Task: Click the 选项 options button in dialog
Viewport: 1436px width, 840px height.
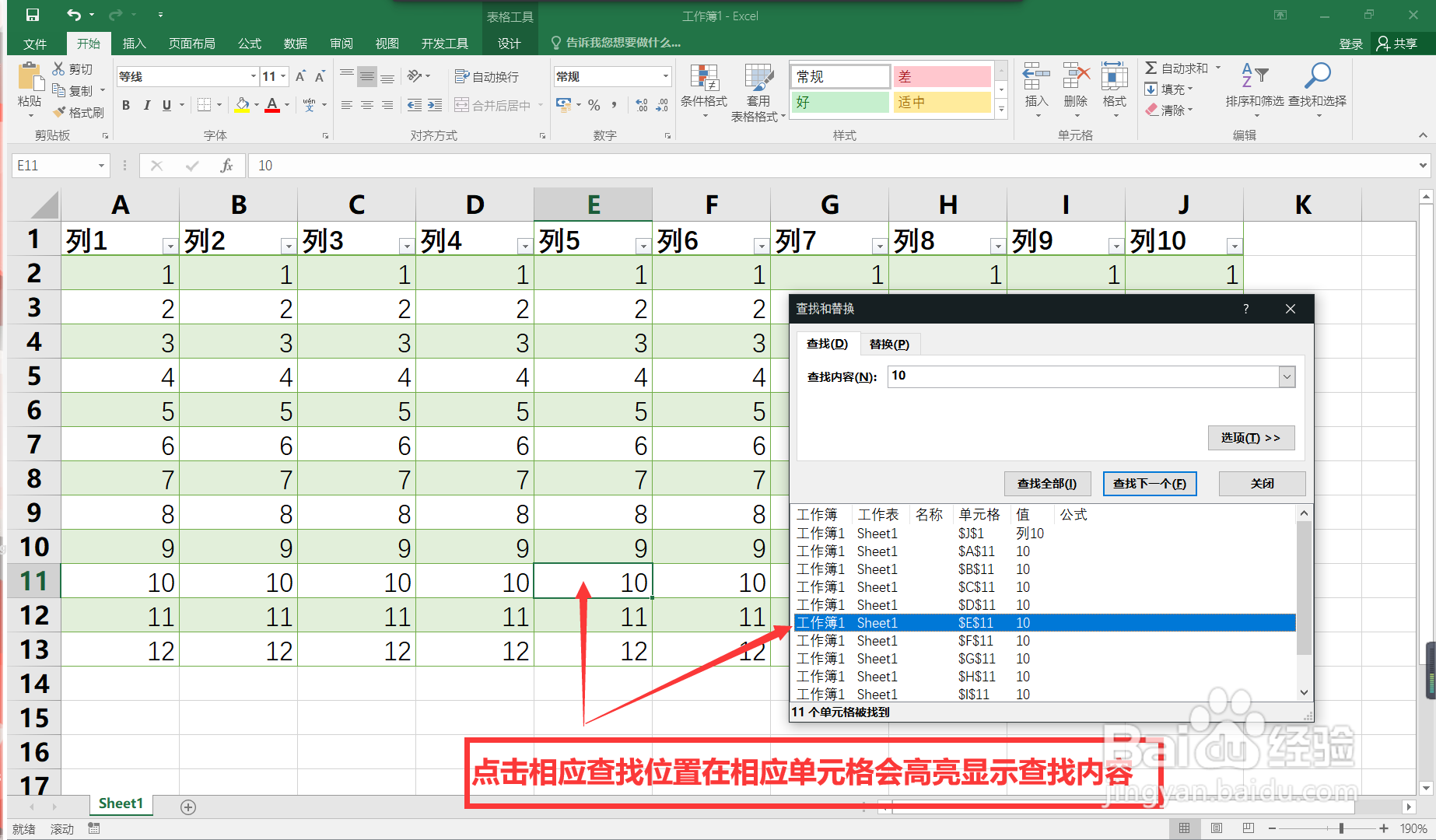Action: [x=1250, y=438]
